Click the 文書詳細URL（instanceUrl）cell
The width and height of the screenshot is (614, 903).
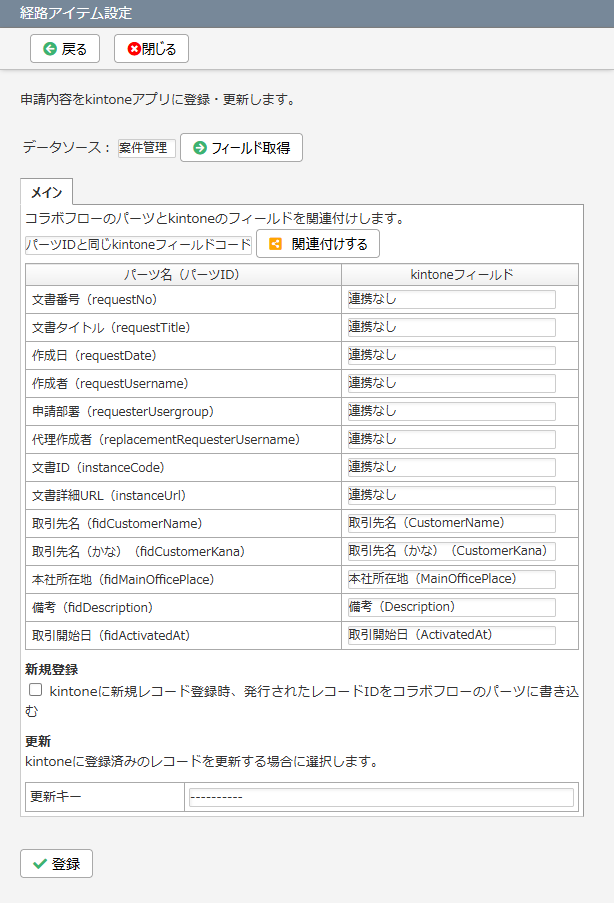(x=183, y=495)
